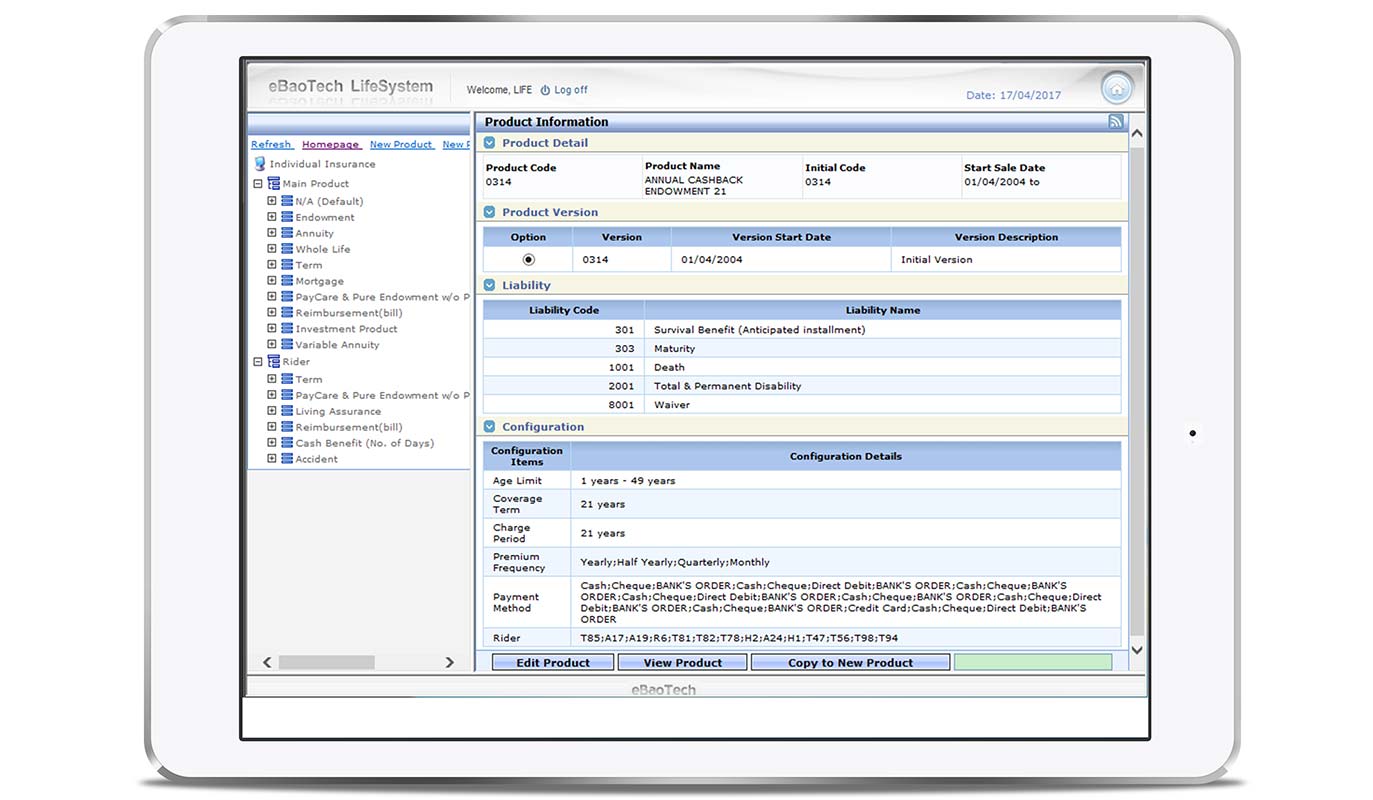Collapse the Configuration section
Screen dimensions: 1373x800
point(490,427)
